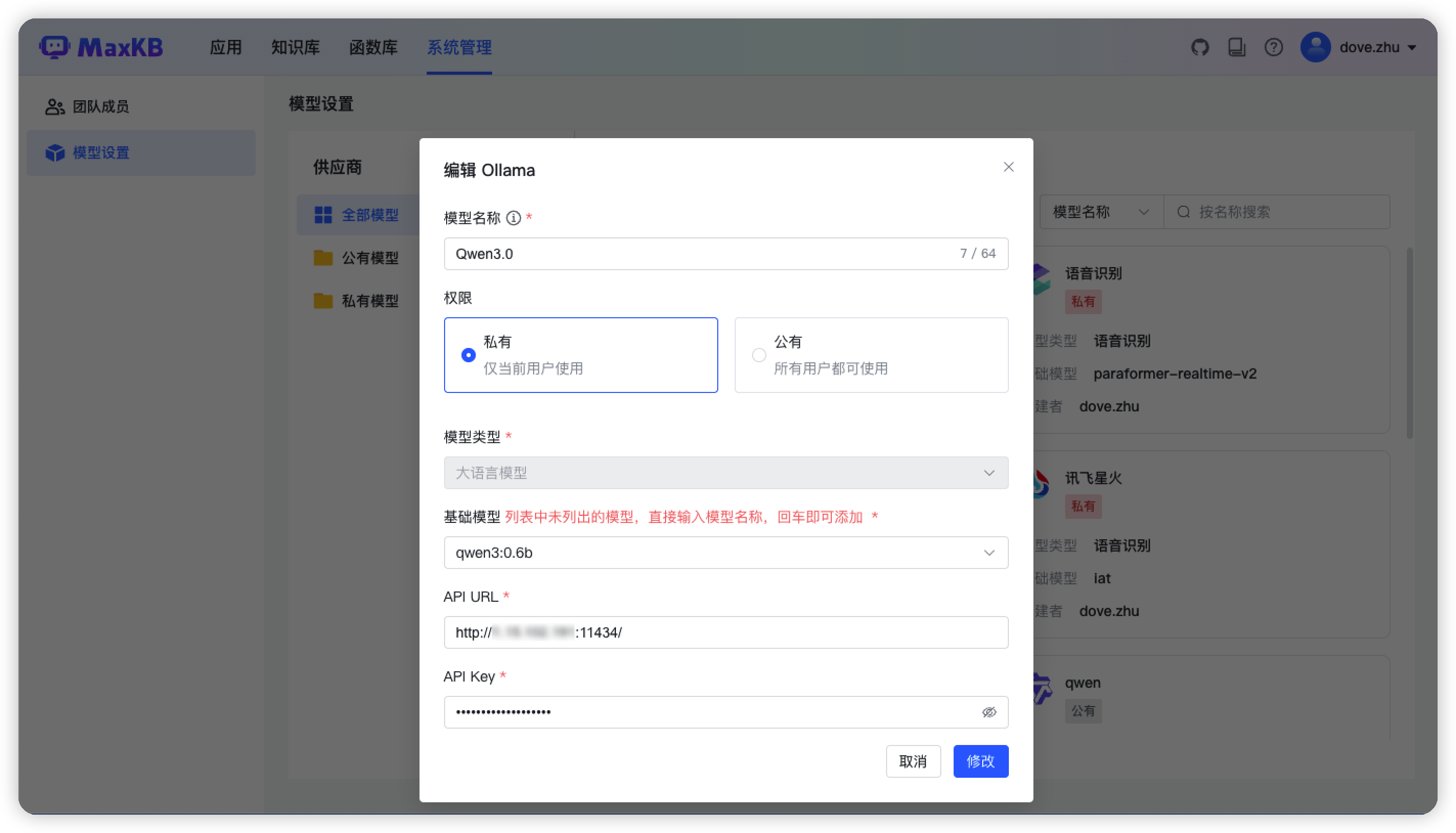Click the 修改 button
Image resolution: width=1456 pixels, height=833 pixels.
point(980,761)
